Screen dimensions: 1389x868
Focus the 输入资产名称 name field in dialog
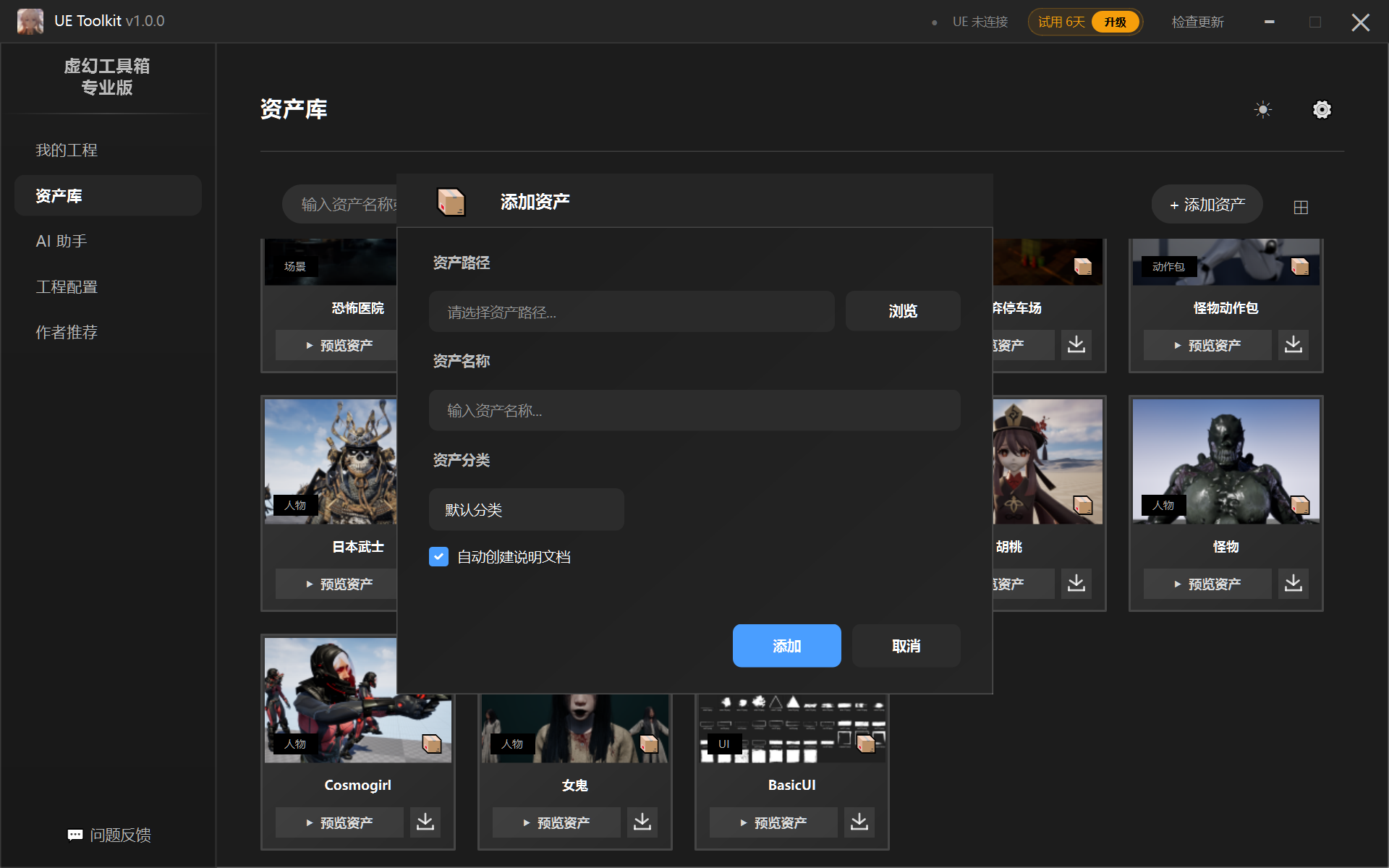pyautogui.click(x=694, y=411)
